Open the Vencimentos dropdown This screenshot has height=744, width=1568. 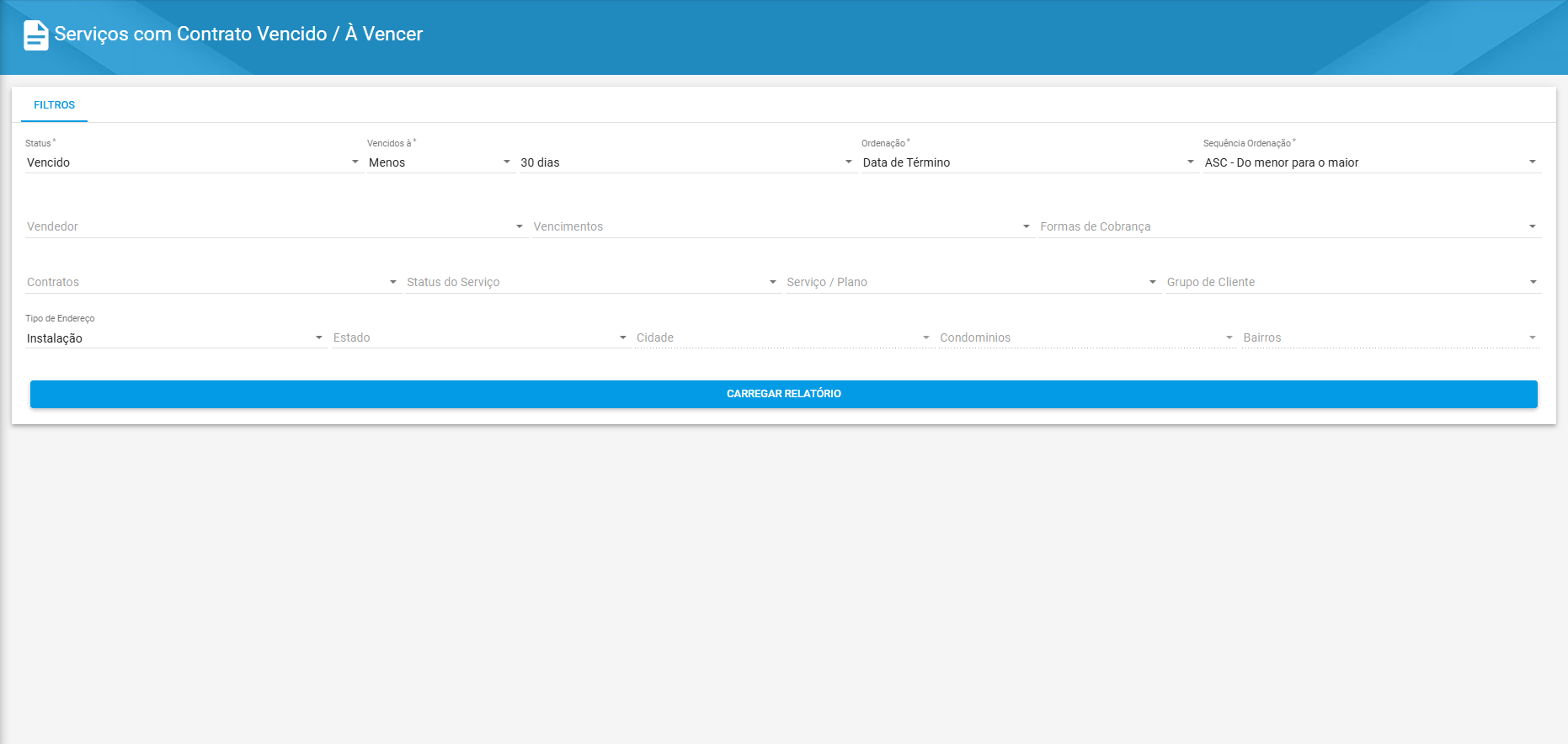click(782, 226)
